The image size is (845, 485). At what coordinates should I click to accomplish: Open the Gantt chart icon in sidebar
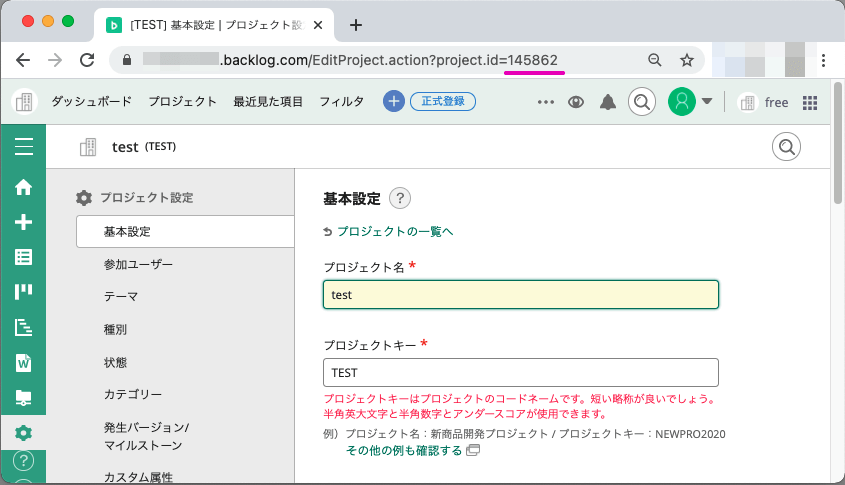(23, 327)
